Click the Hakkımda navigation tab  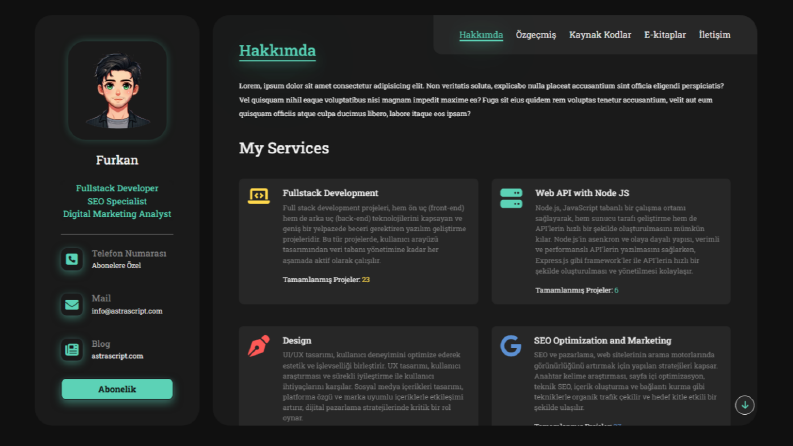click(481, 35)
